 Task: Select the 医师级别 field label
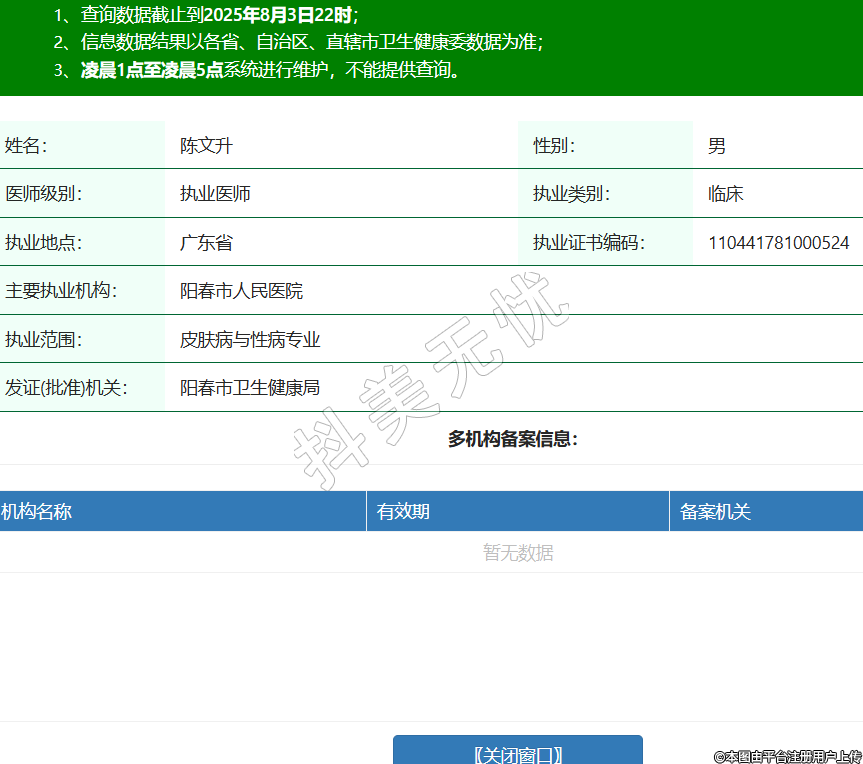tap(43, 194)
